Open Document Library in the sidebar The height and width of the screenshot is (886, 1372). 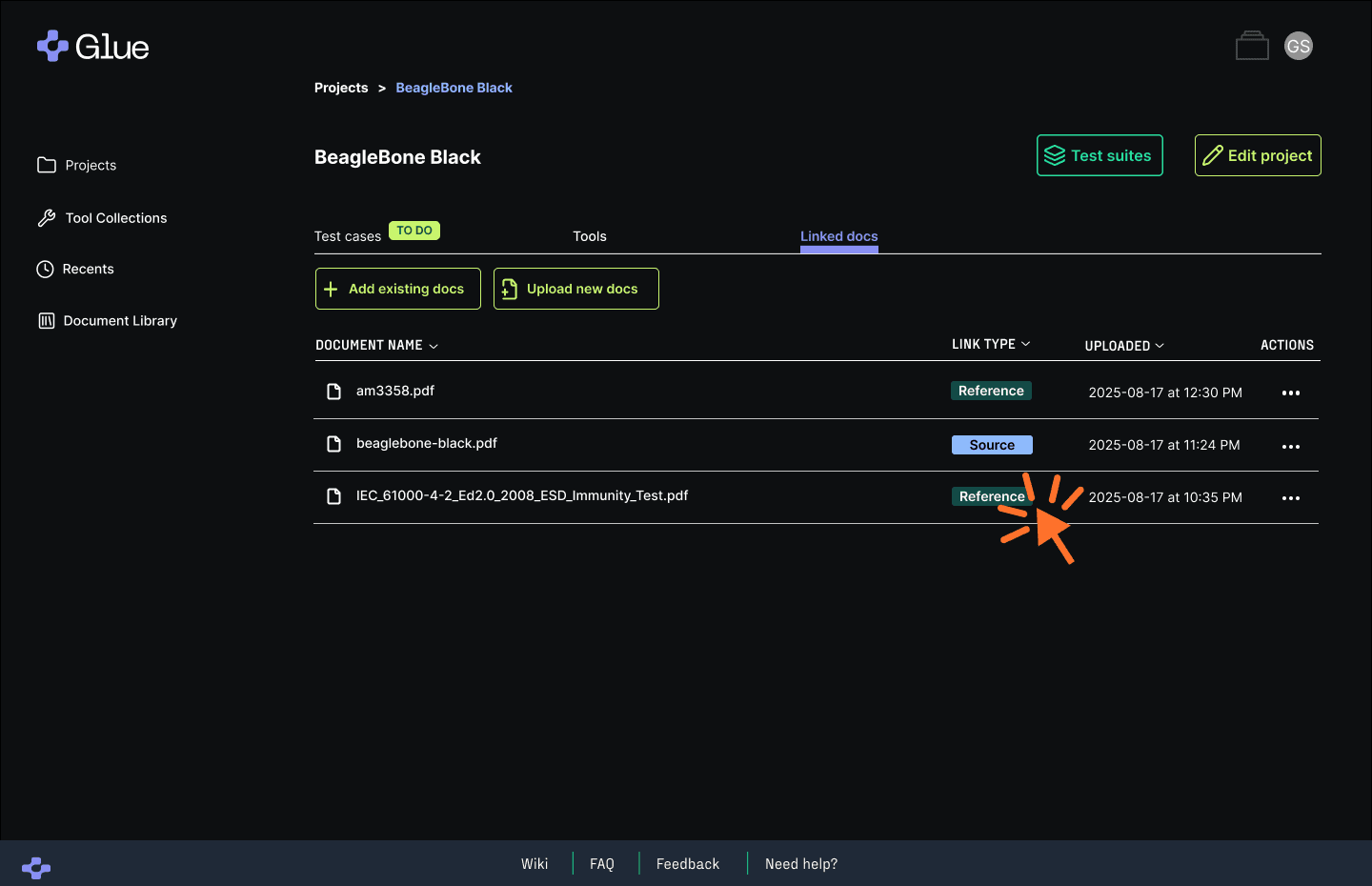108,321
